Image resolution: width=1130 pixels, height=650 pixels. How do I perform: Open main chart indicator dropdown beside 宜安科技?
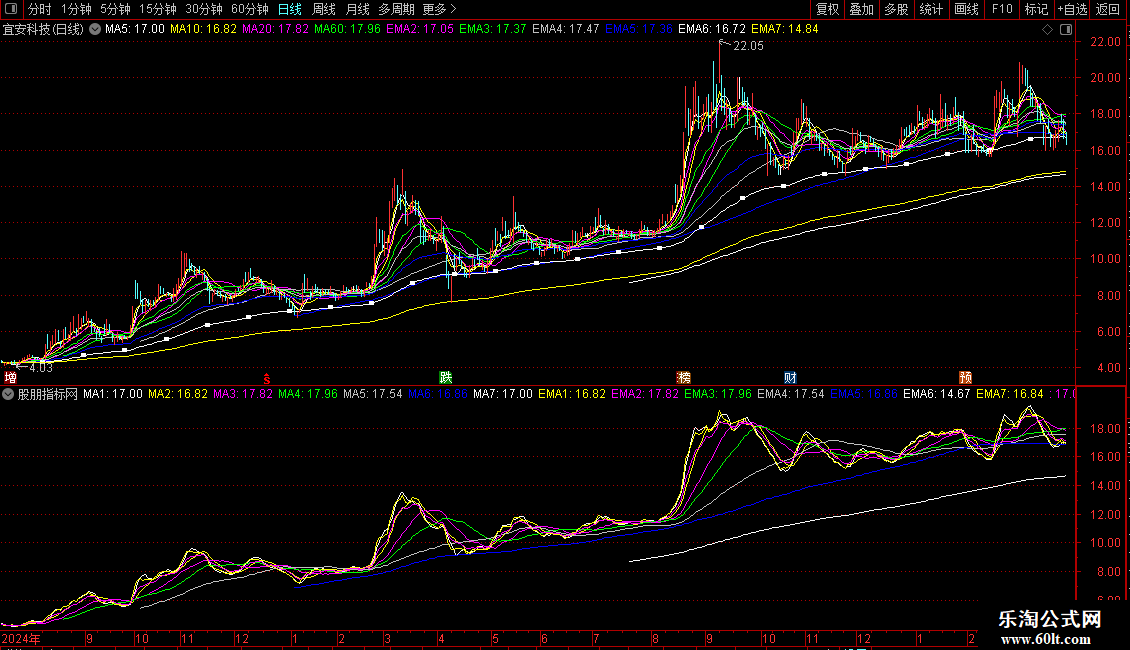click(94, 29)
